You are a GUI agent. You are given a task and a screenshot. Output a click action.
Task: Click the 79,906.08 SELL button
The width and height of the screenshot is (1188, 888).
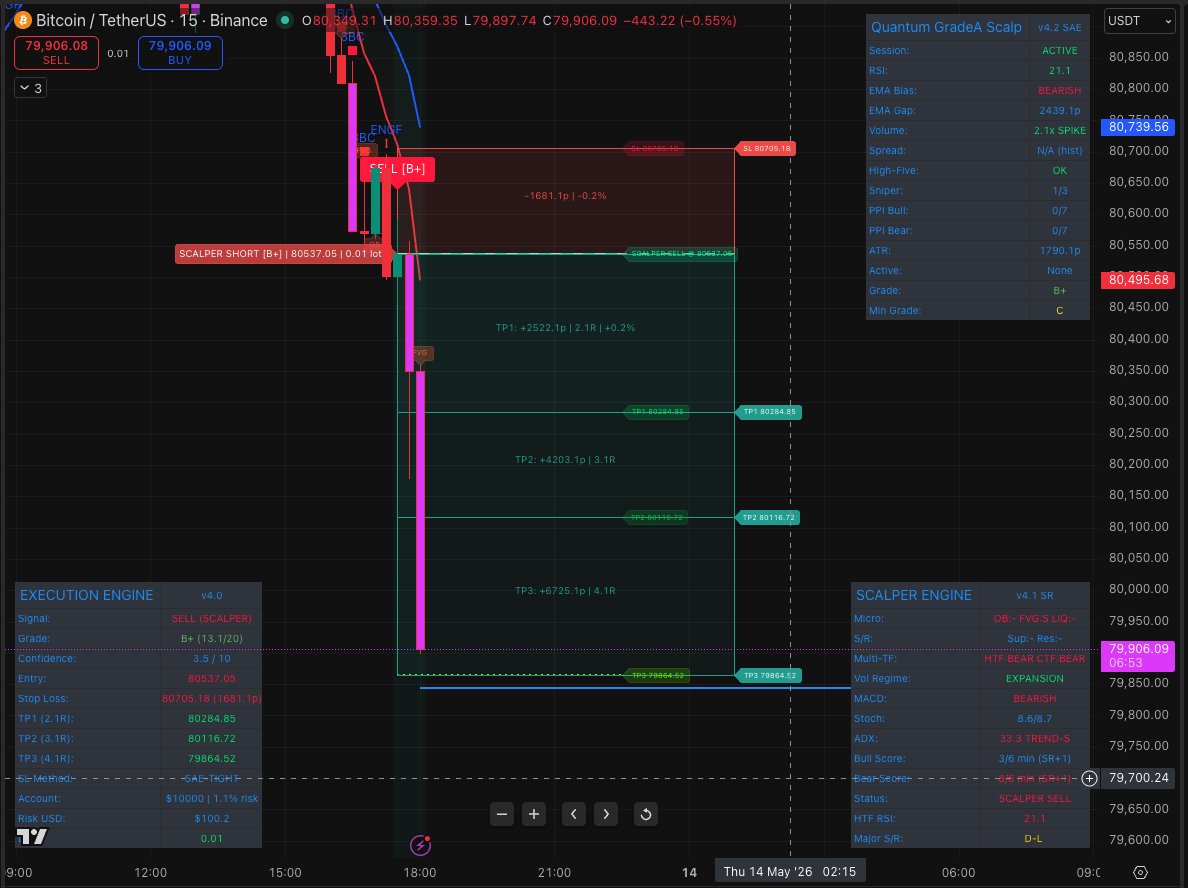coord(56,52)
